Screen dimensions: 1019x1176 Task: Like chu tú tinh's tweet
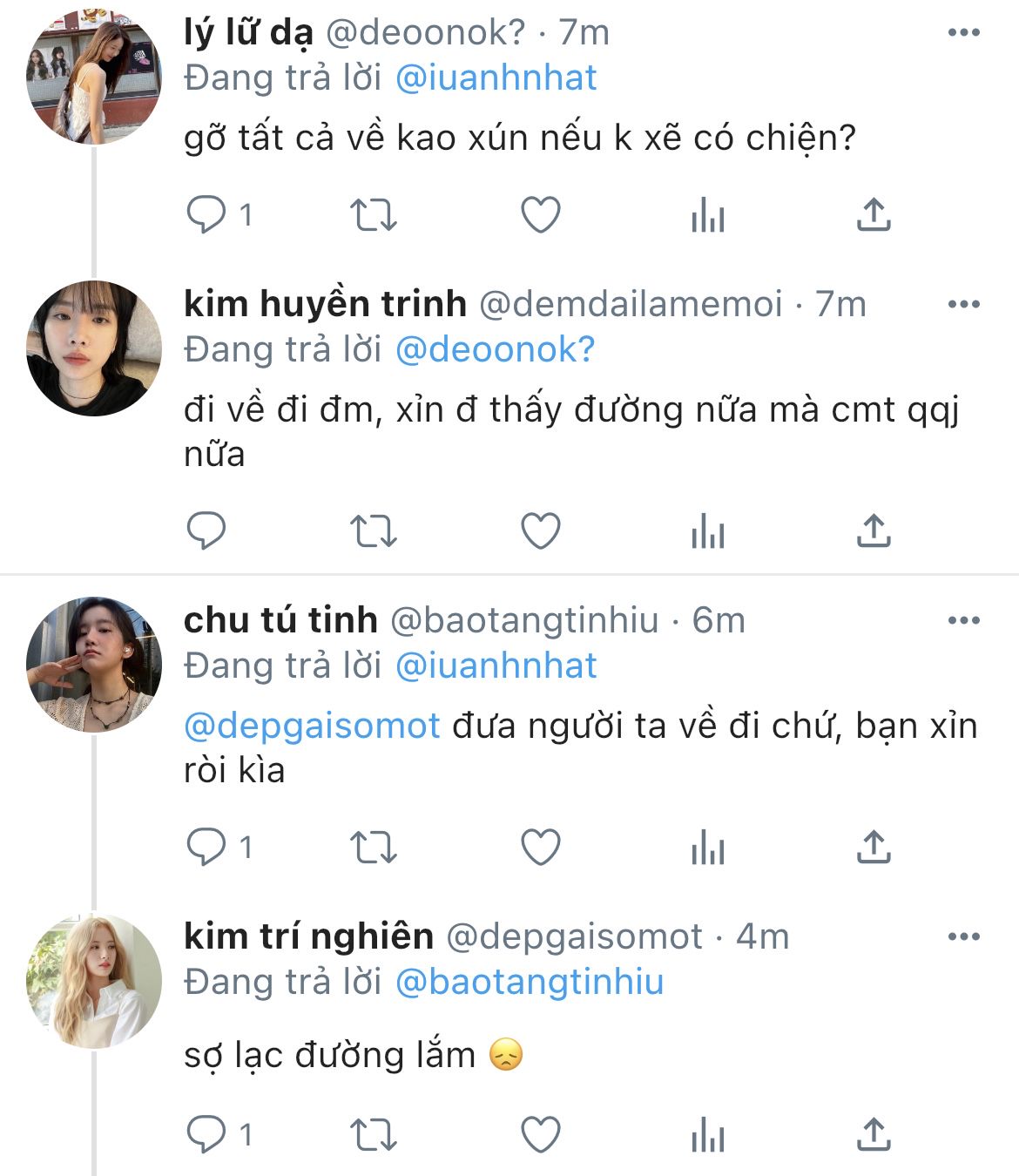point(540,847)
